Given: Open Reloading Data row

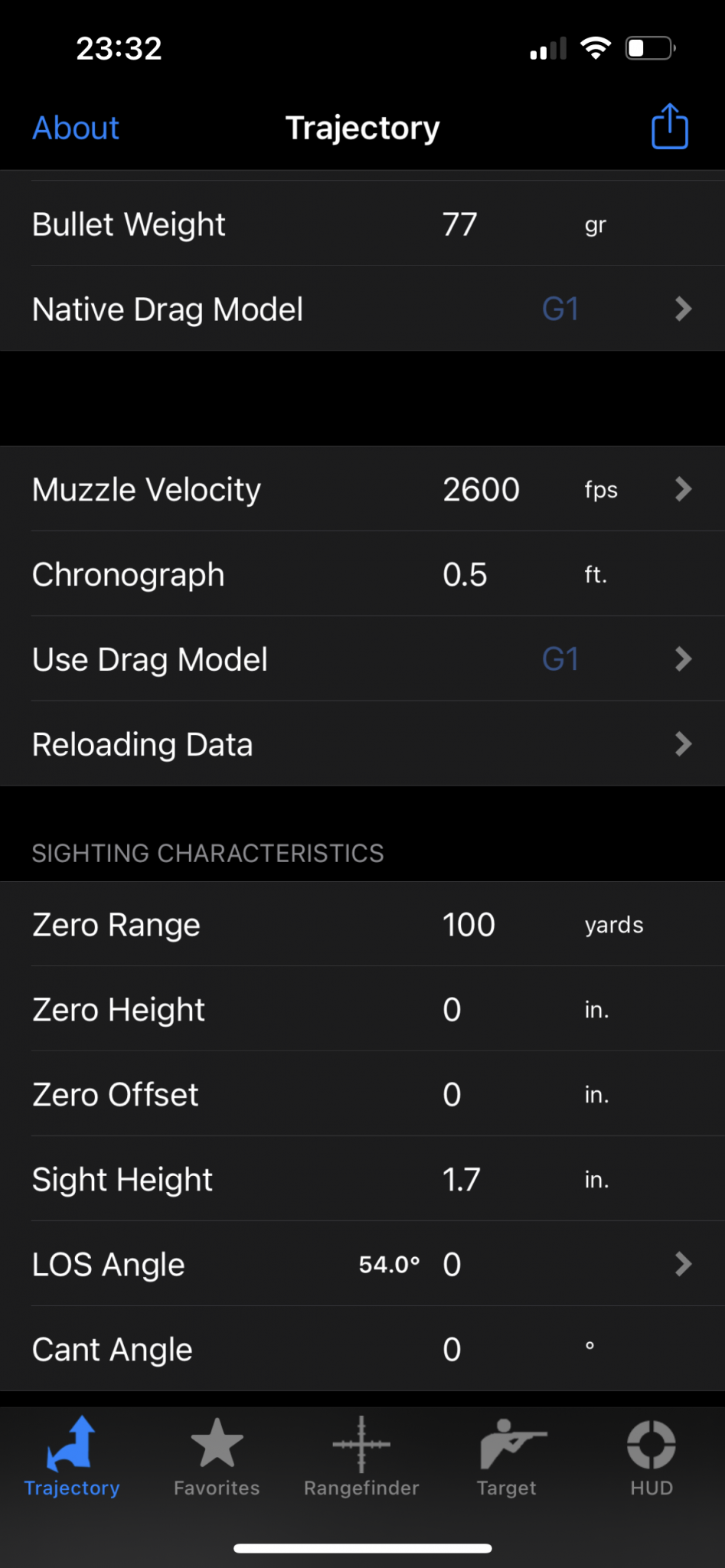Looking at the screenshot, I should click(362, 744).
